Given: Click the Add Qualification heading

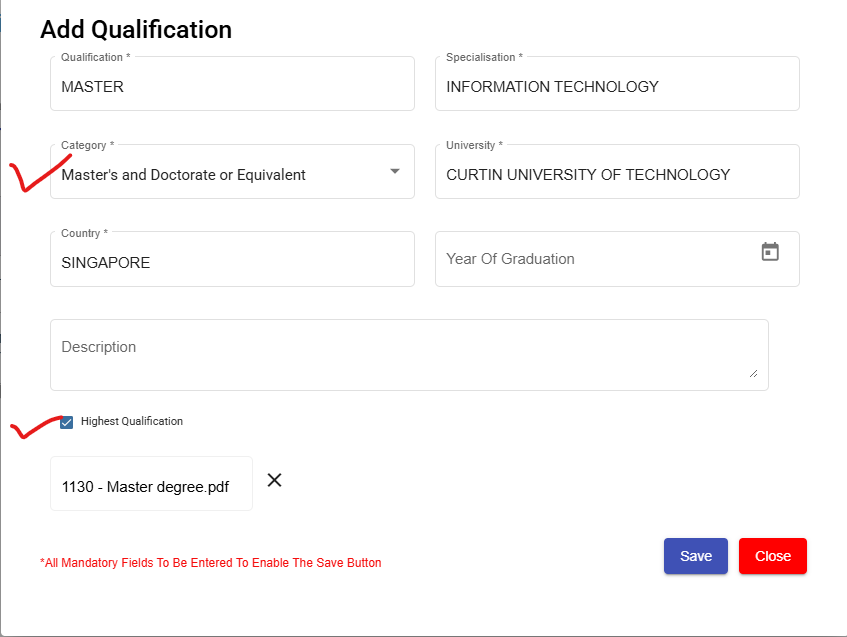Looking at the screenshot, I should (136, 30).
